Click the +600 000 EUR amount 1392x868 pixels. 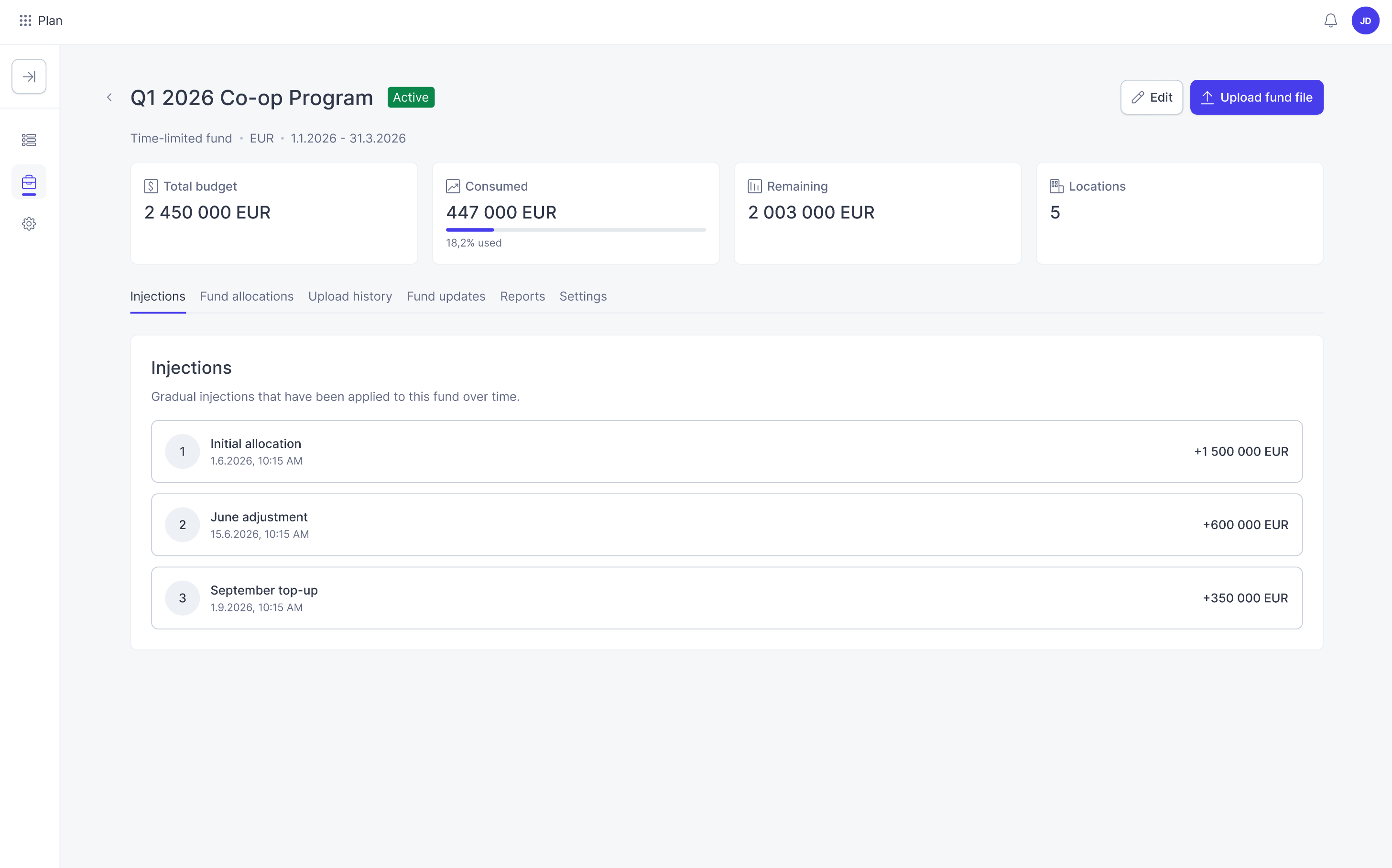coord(1246,525)
